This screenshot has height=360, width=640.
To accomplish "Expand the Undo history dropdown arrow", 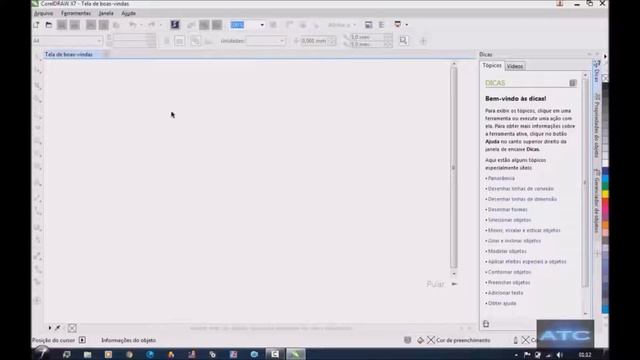I will [141, 25].
